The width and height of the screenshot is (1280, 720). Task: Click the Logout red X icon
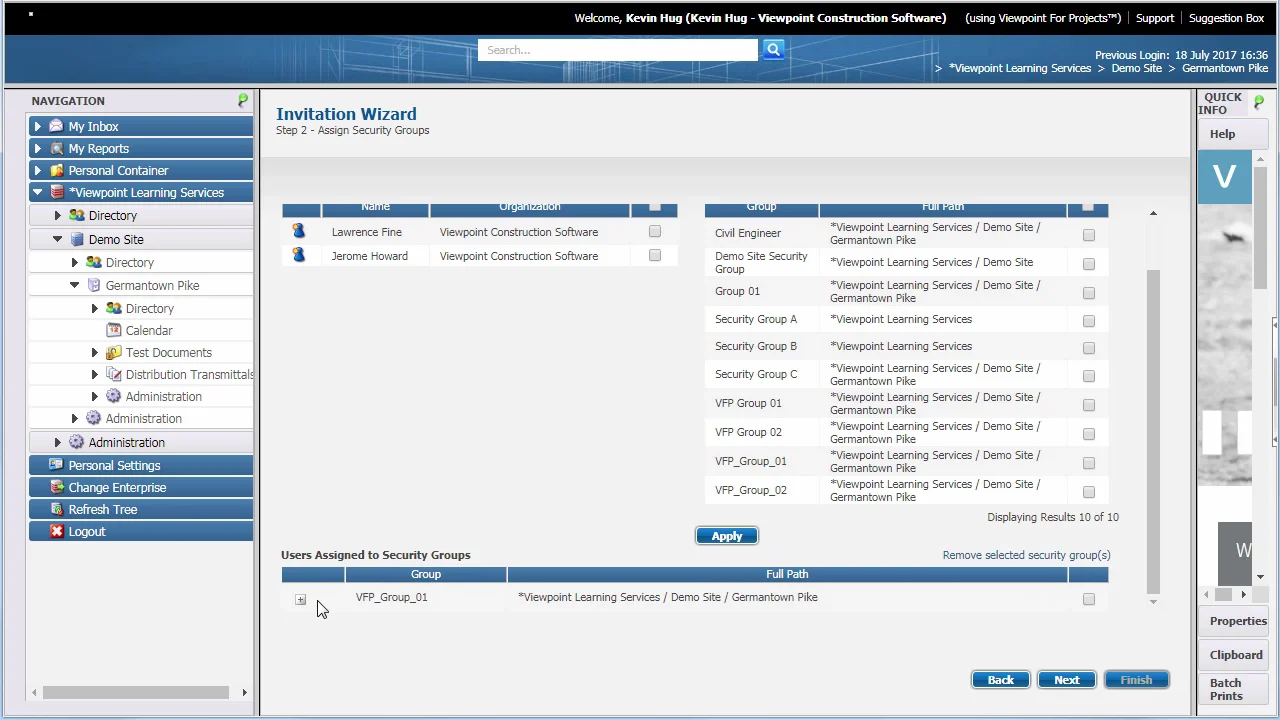pyautogui.click(x=57, y=531)
